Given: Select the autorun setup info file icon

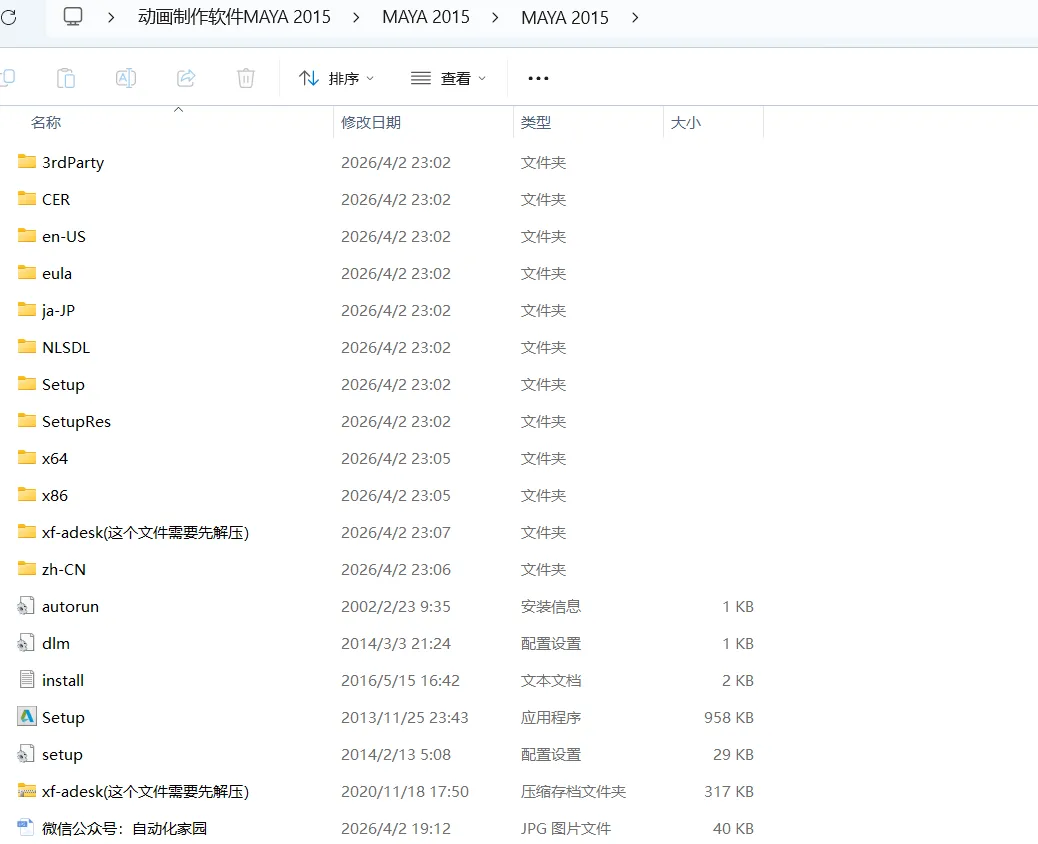Looking at the screenshot, I should [26, 606].
